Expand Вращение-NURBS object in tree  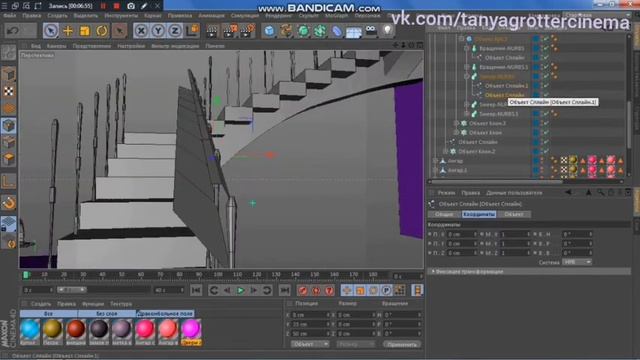click(x=467, y=48)
